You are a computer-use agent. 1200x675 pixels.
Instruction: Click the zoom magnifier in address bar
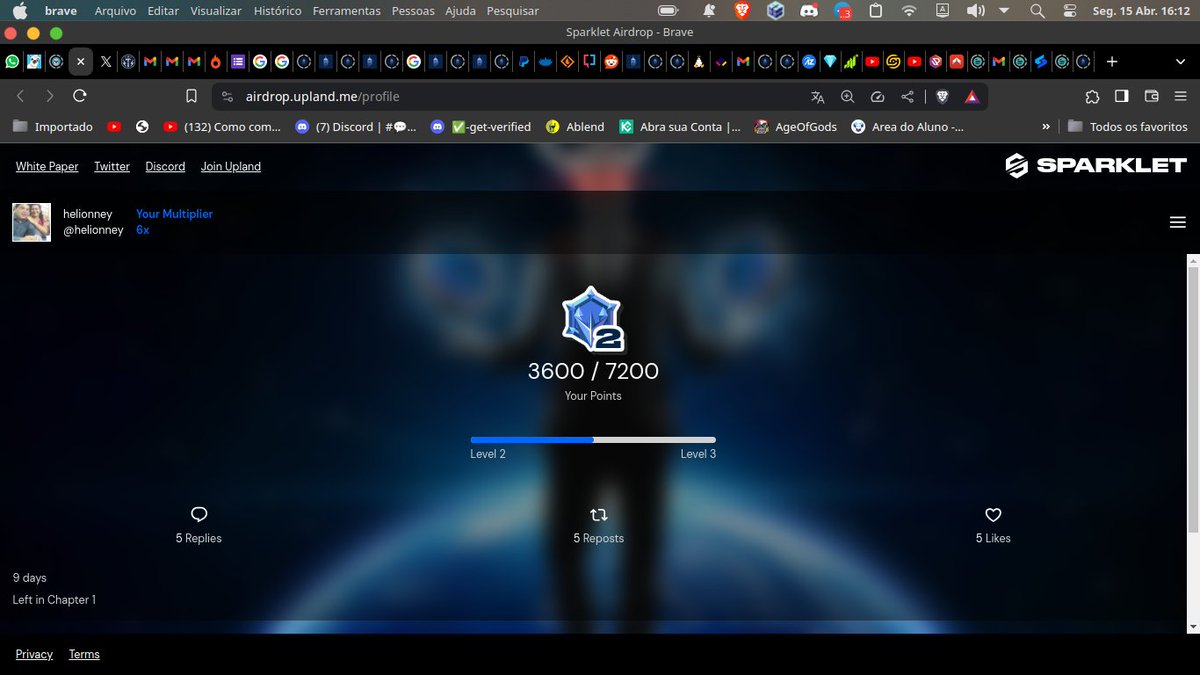(848, 97)
